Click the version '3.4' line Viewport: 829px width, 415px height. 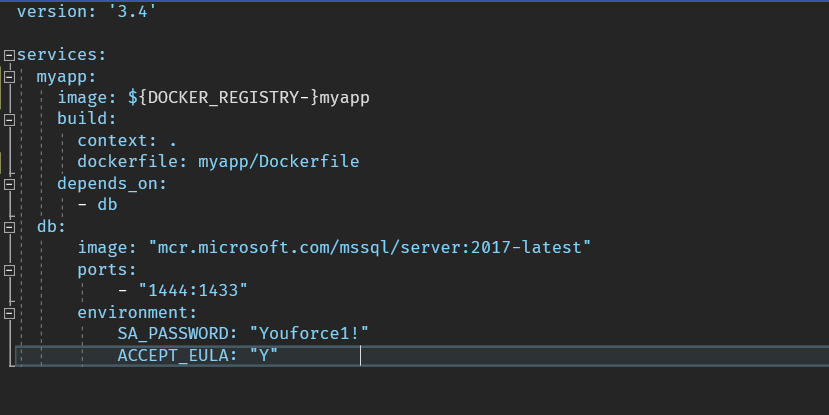pos(87,12)
